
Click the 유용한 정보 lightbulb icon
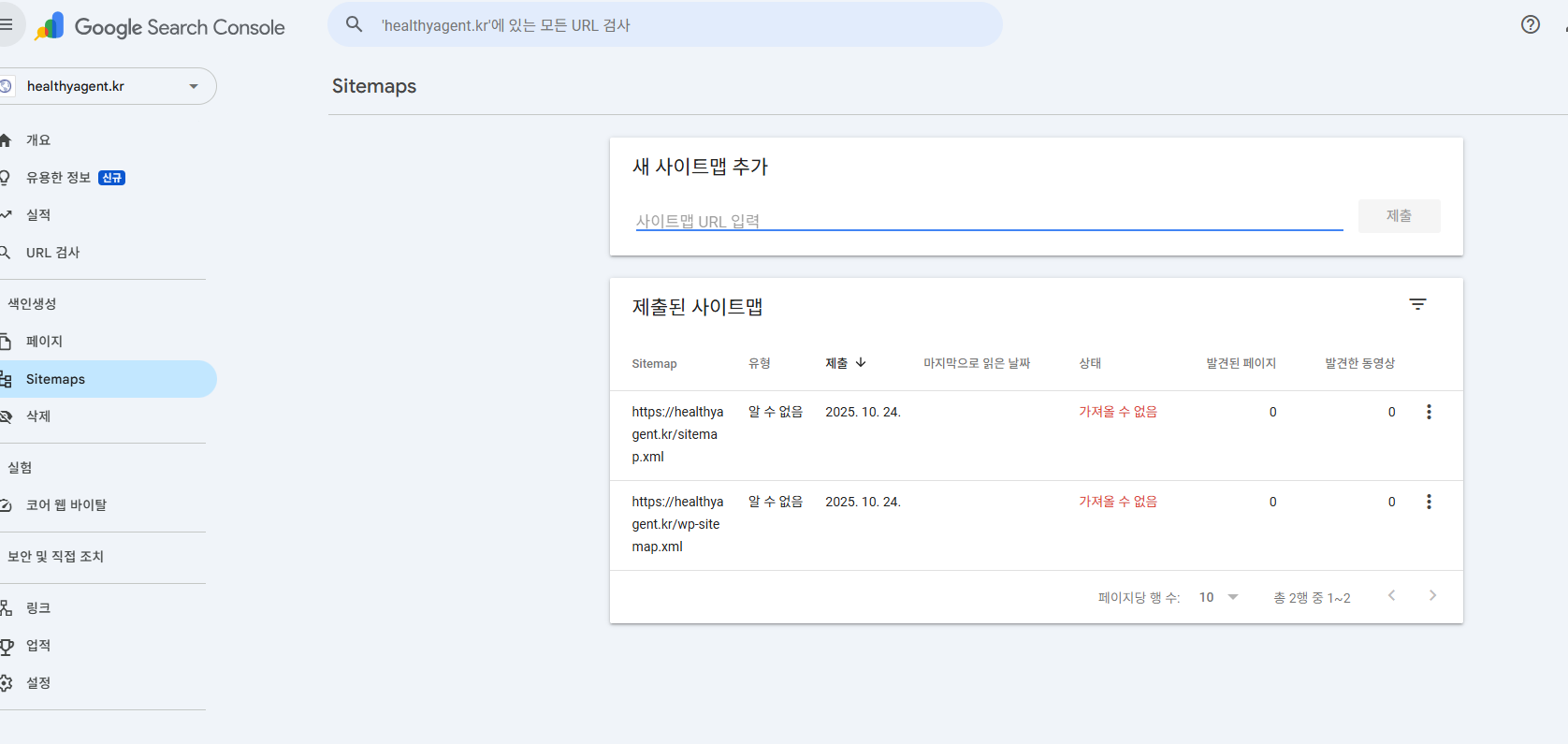coord(6,178)
